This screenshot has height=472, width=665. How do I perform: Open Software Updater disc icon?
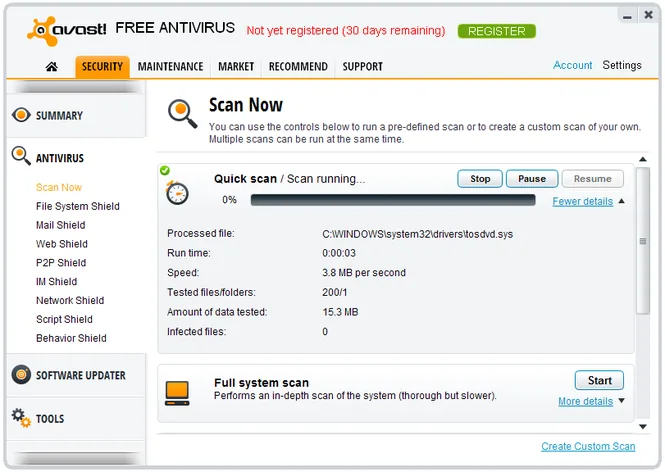click(x=21, y=375)
